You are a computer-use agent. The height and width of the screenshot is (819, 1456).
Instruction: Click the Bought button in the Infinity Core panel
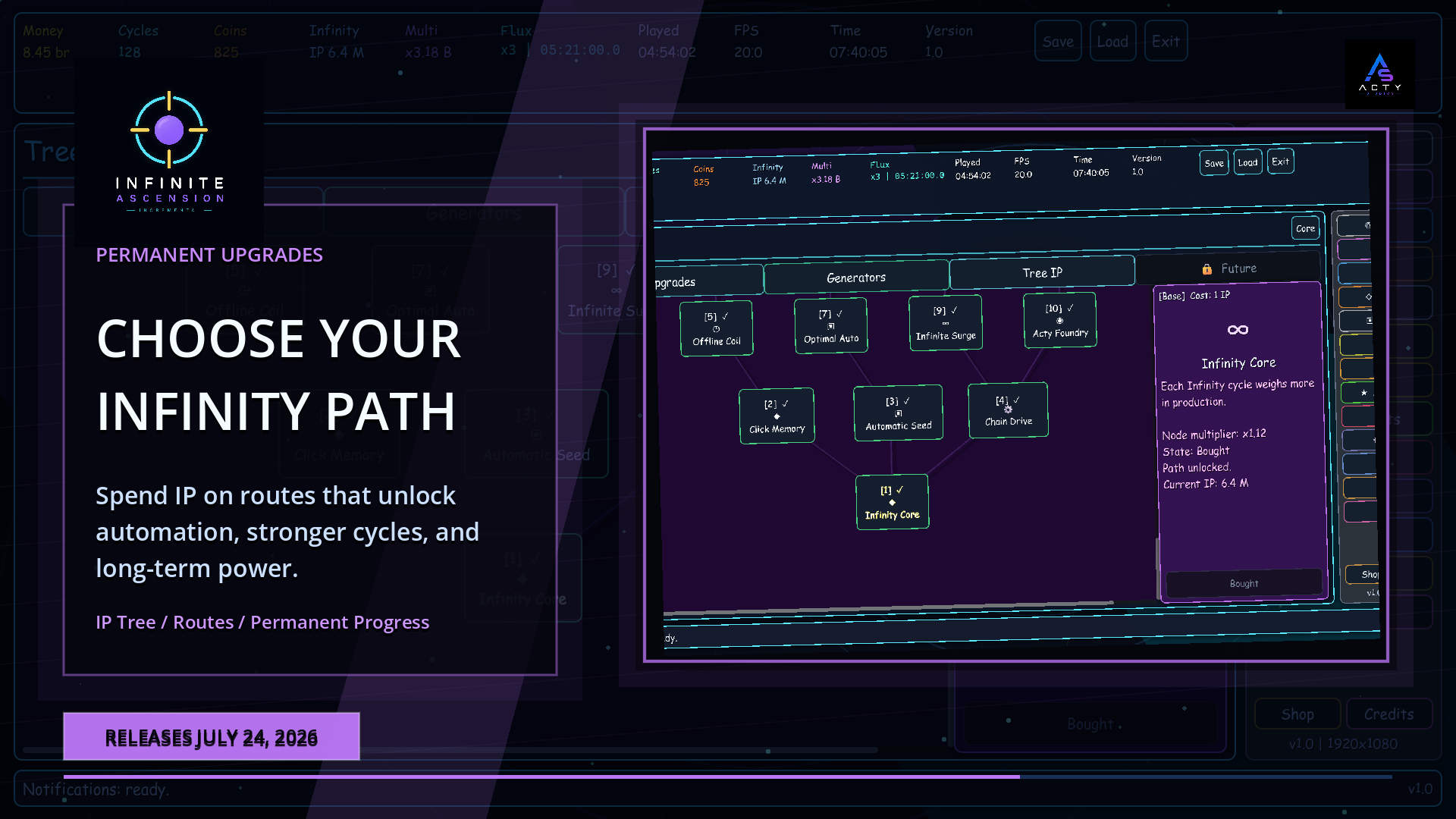1244,583
